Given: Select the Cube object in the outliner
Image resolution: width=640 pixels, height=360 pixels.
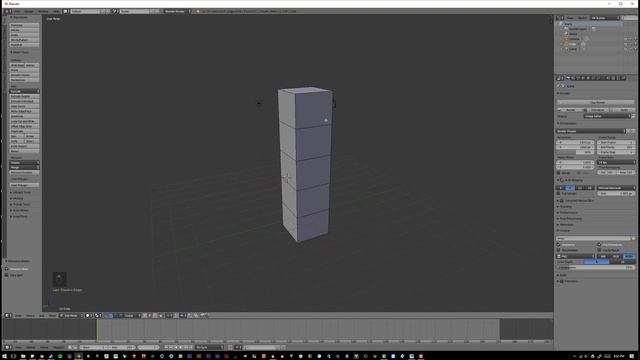Looking at the screenshot, I should click(x=573, y=44).
